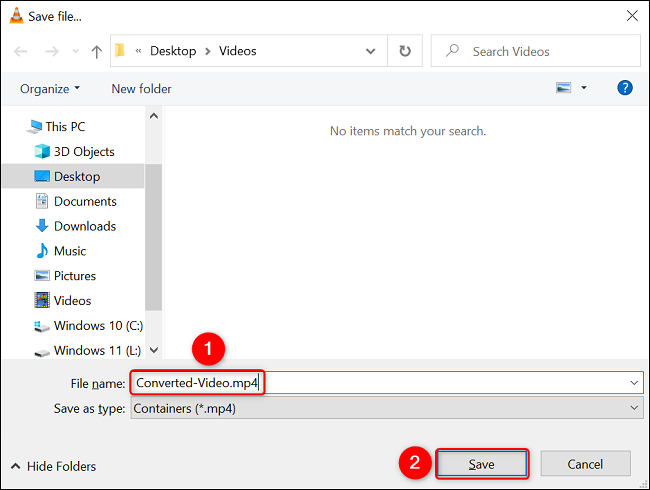Open 3D Objects folder
This screenshot has width=650, height=490.
pos(84,152)
